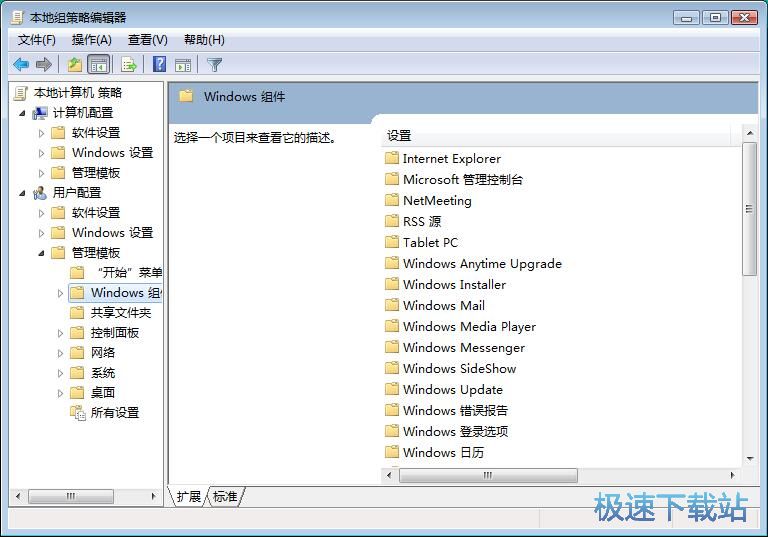Click the Forward arrow toolbar icon
Screen dimensions: 768x537
pyautogui.click(x=44, y=64)
